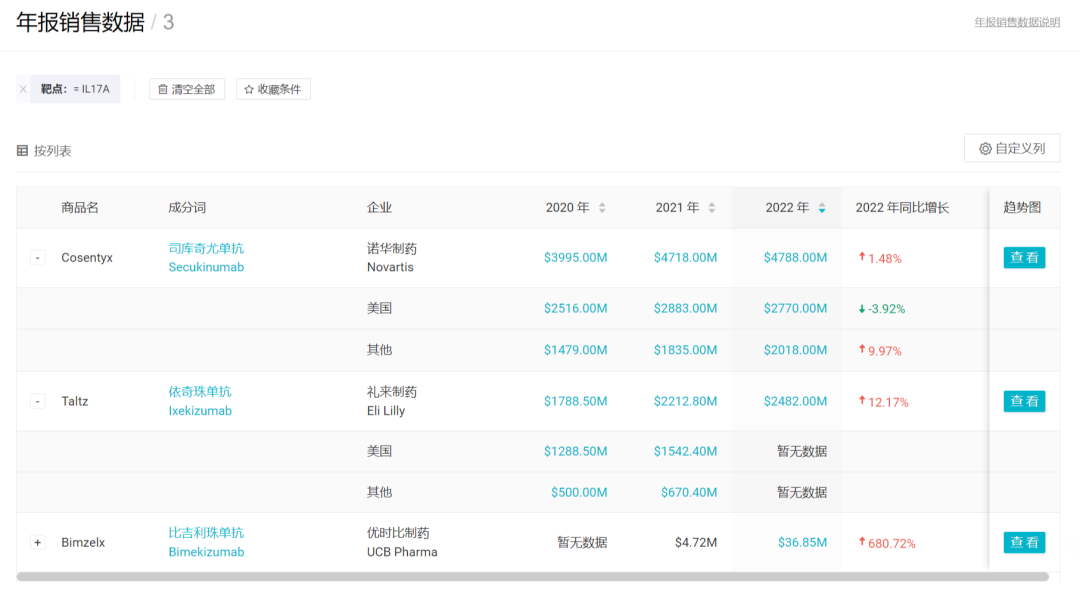Screen dimensions: 1080x591
Task: Click the 商品名 column header
Action: (x=80, y=207)
